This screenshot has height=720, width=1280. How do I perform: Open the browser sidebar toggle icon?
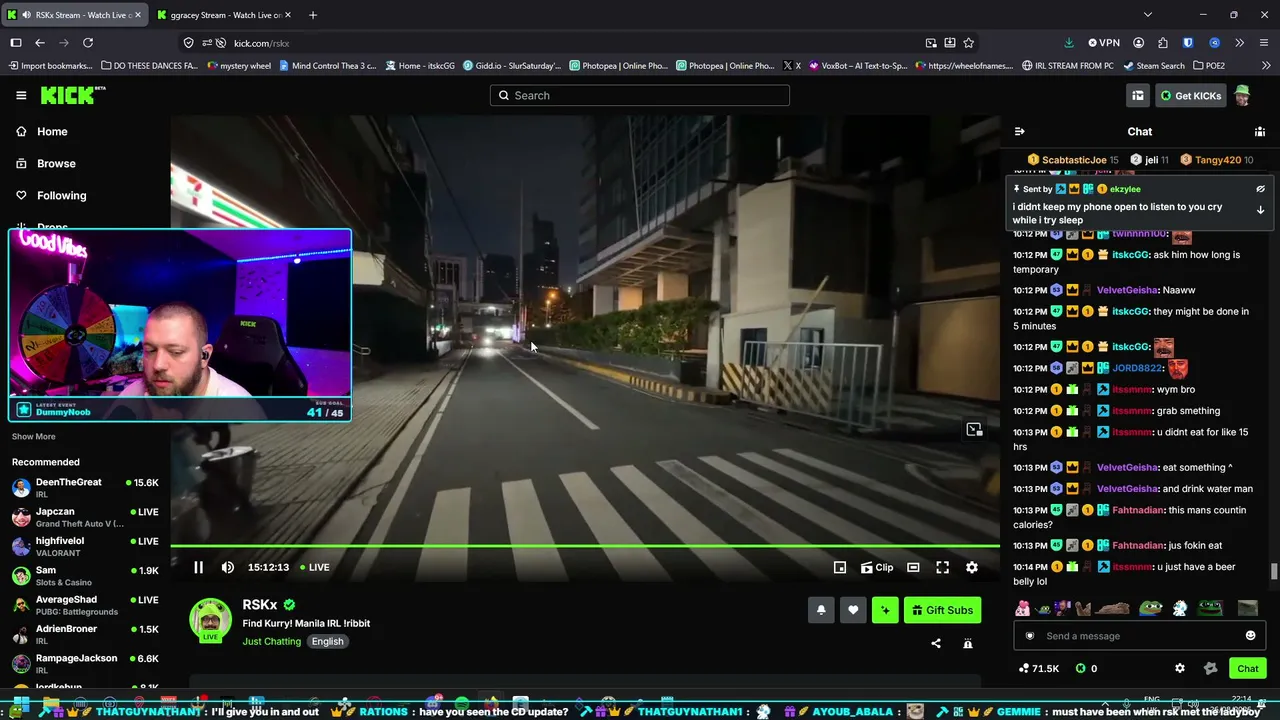pos(16,43)
